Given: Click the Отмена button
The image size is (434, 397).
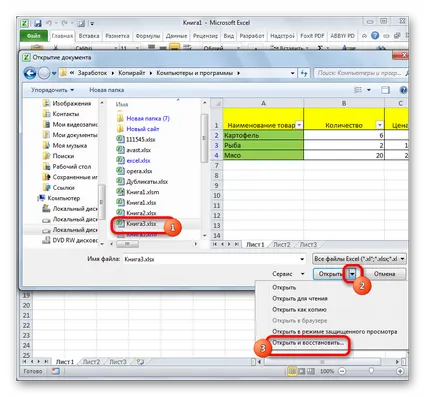Looking at the screenshot, I should point(385,274).
